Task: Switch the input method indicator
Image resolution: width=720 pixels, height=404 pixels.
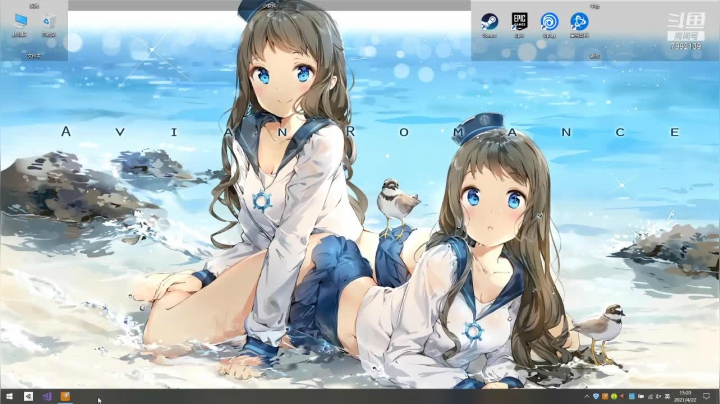Action: point(667,396)
